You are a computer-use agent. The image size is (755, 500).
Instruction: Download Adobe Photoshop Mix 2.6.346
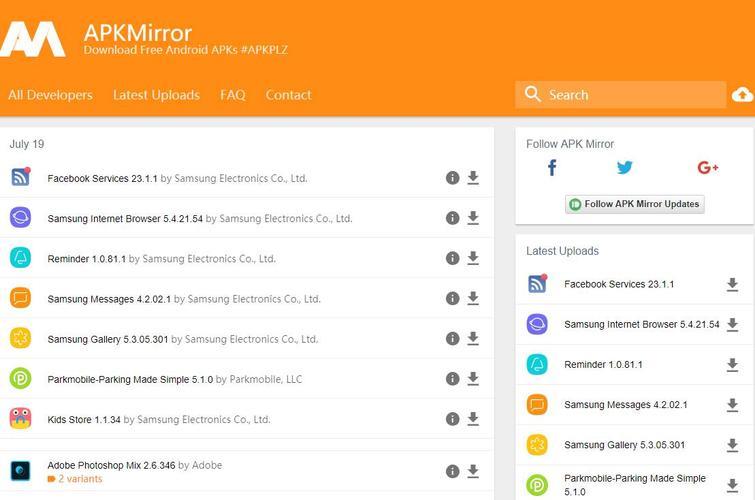click(x=473, y=471)
